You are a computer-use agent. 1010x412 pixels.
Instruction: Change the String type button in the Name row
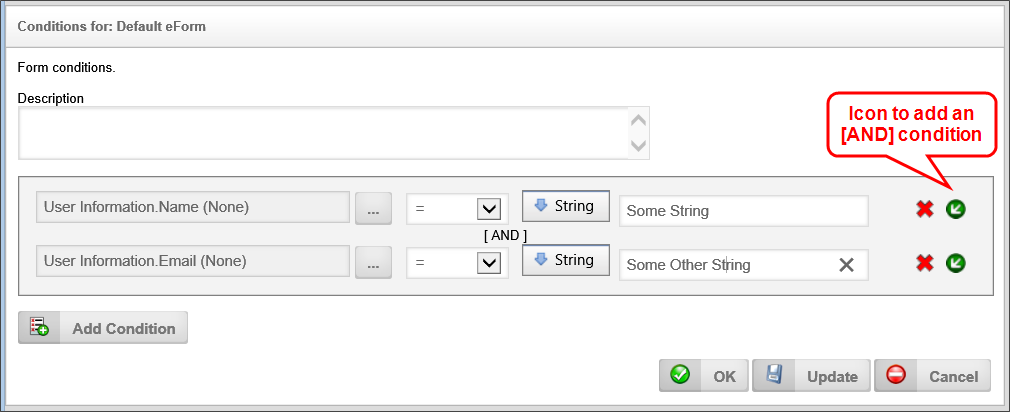(565, 207)
